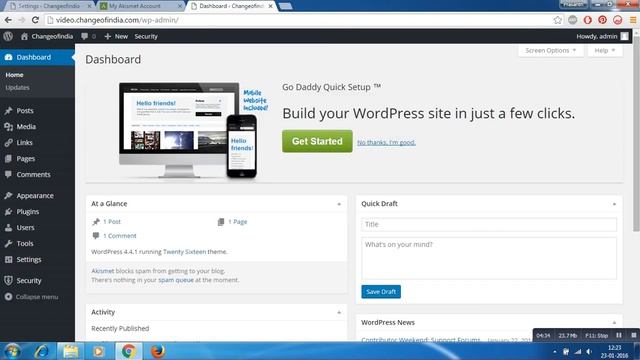
Task: Open a new browser tab
Action: 285,6
